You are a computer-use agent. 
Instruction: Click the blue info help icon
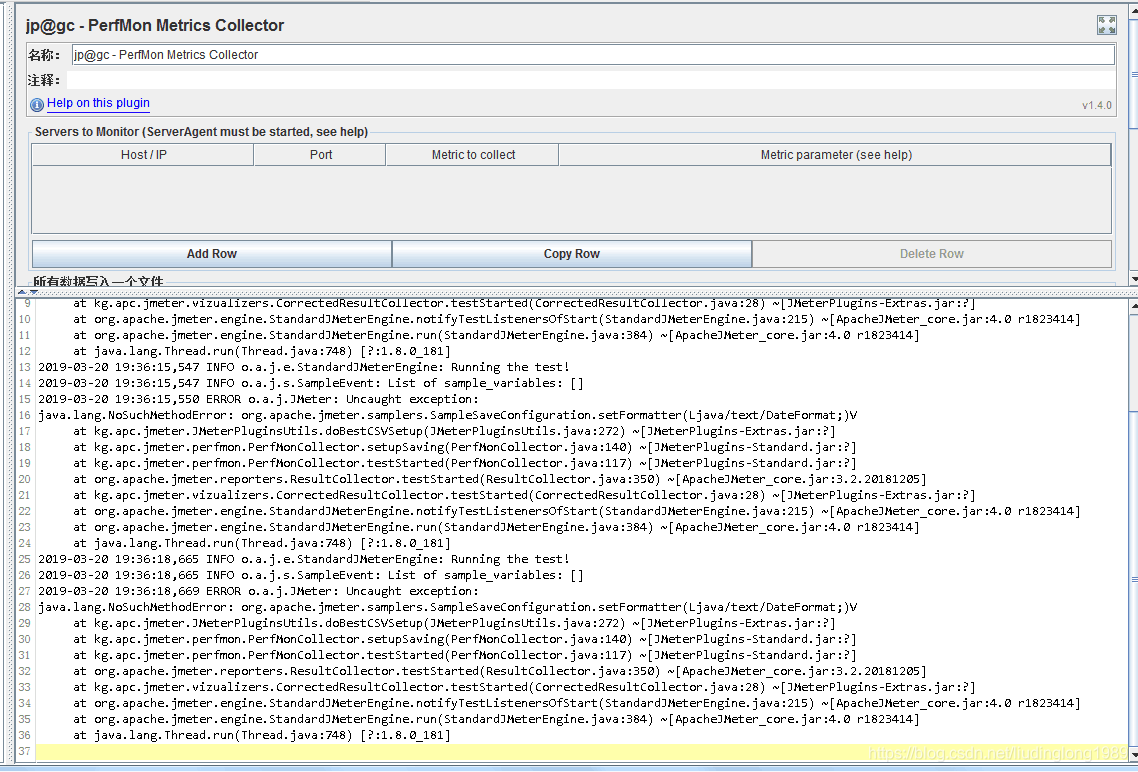pos(37,104)
